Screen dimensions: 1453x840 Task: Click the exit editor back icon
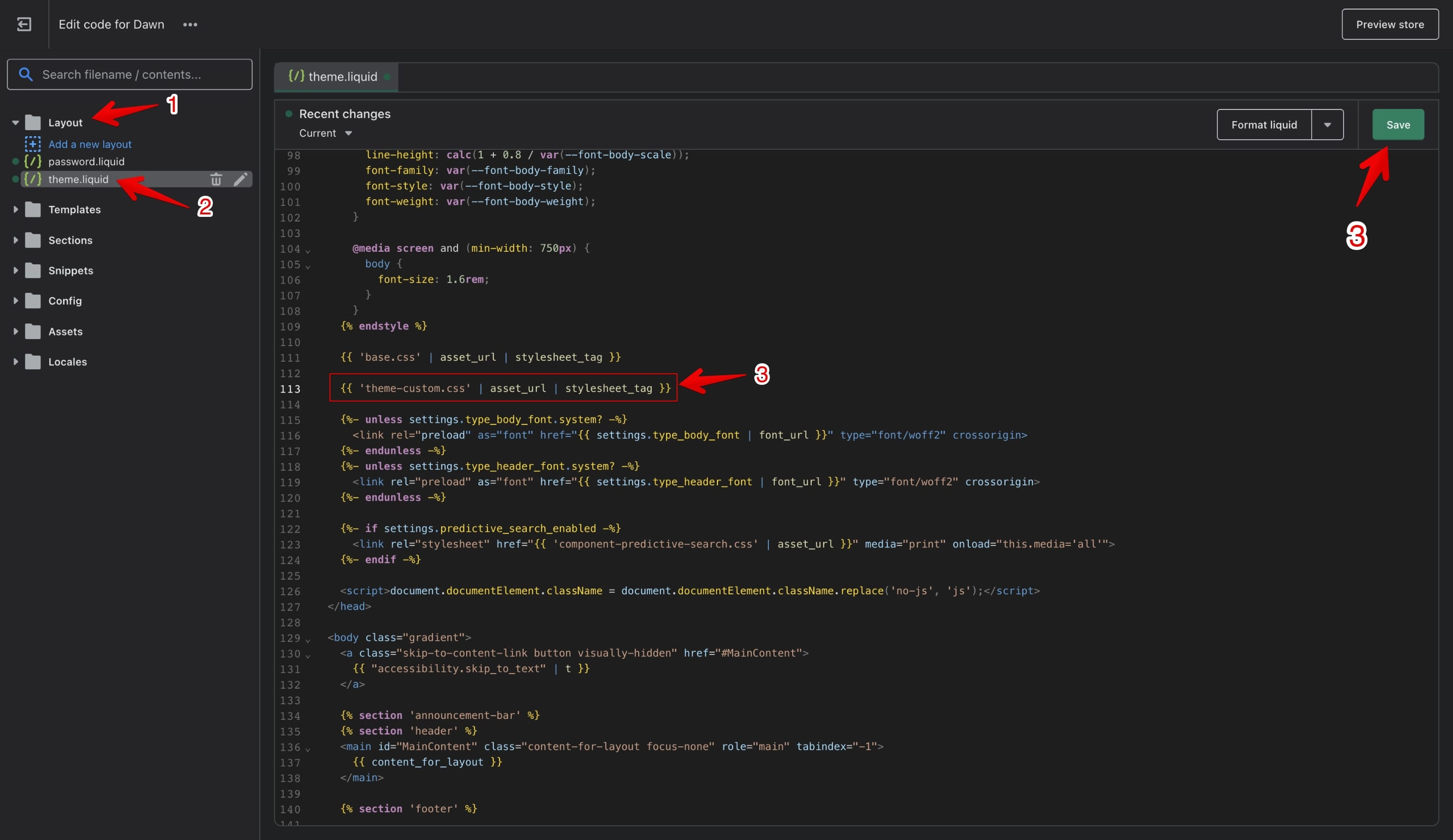pyautogui.click(x=24, y=24)
